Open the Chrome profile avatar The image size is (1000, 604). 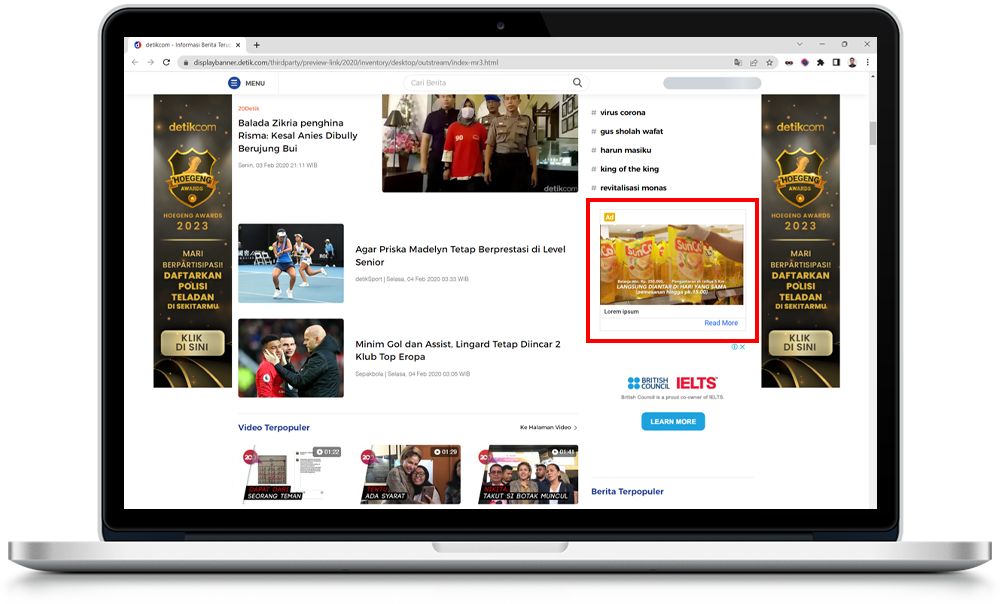pyautogui.click(x=852, y=62)
